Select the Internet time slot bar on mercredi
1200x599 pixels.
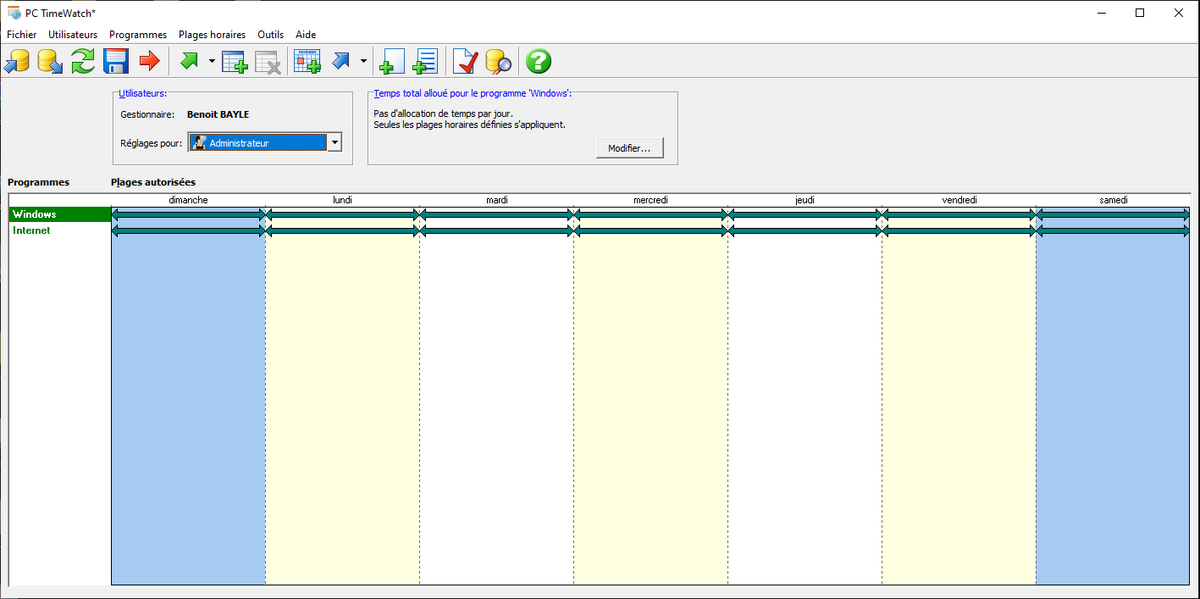point(651,231)
